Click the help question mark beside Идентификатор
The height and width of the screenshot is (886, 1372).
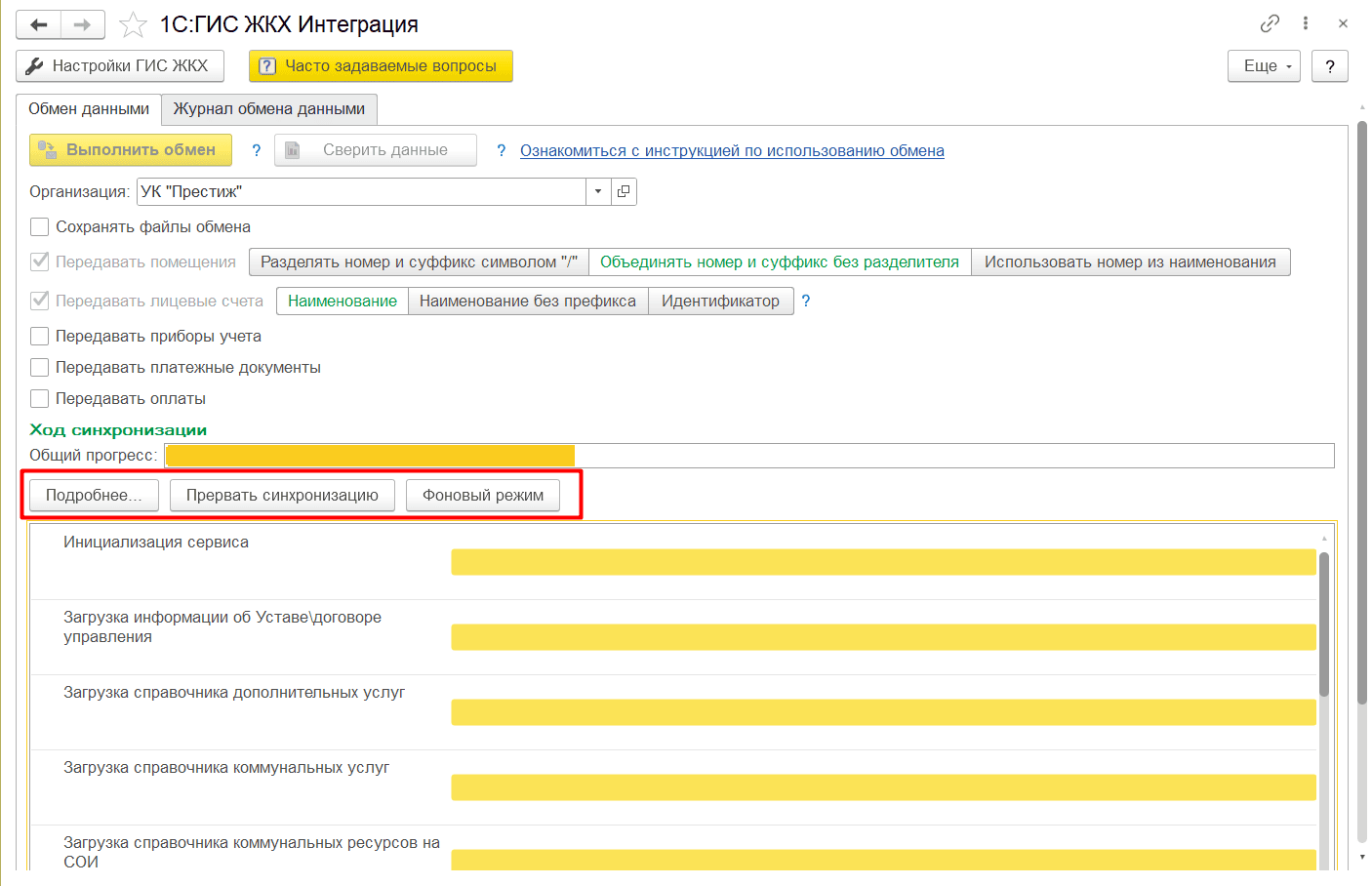(x=806, y=301)
